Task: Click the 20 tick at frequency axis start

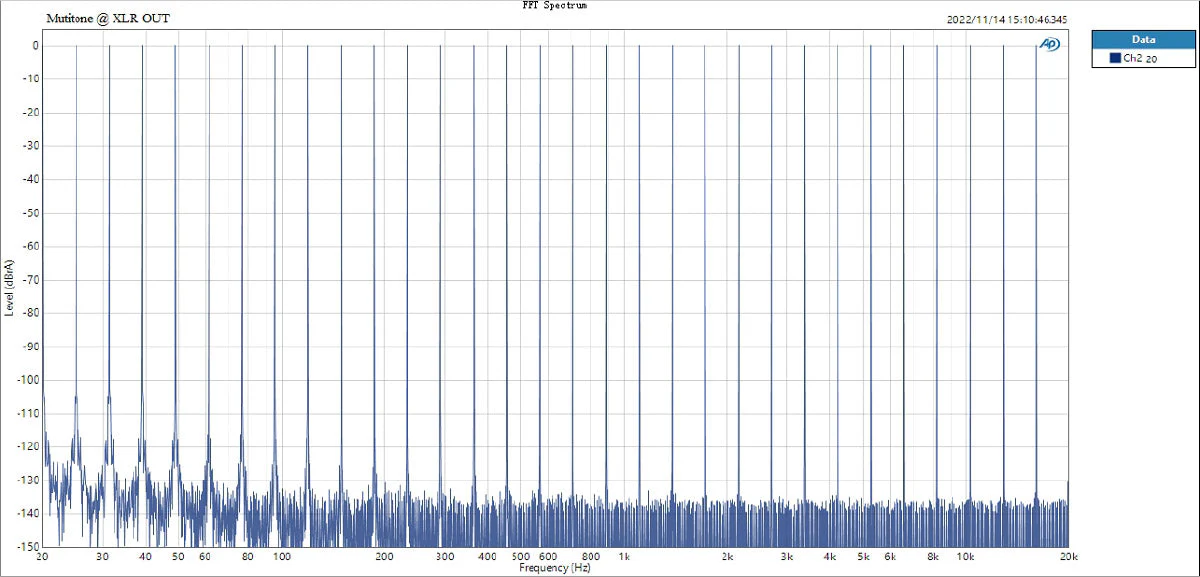Action: tap(43, 556)
